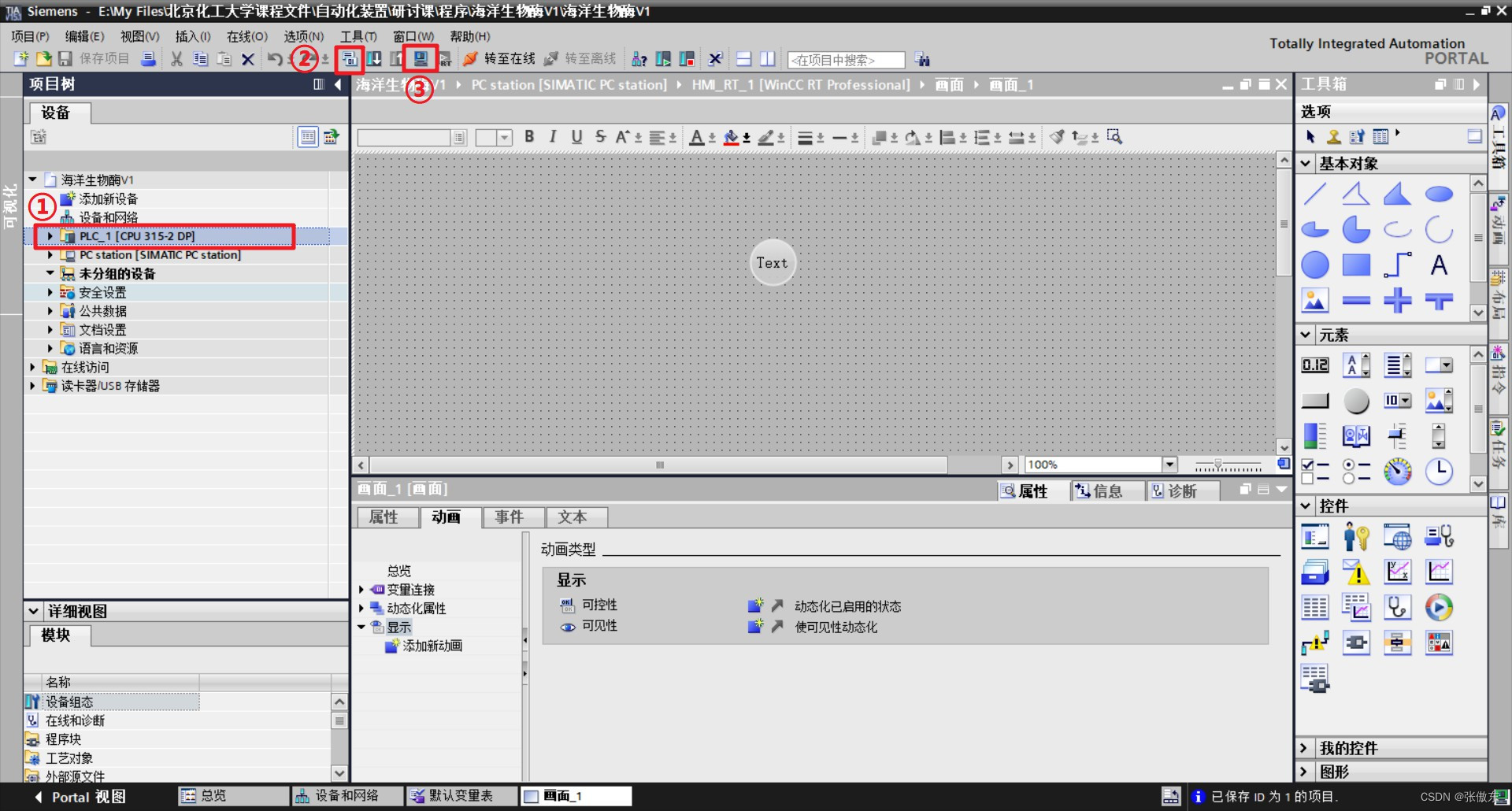Click the 转至在线 button
1512x811 pixels.
[x=499, y=59]
